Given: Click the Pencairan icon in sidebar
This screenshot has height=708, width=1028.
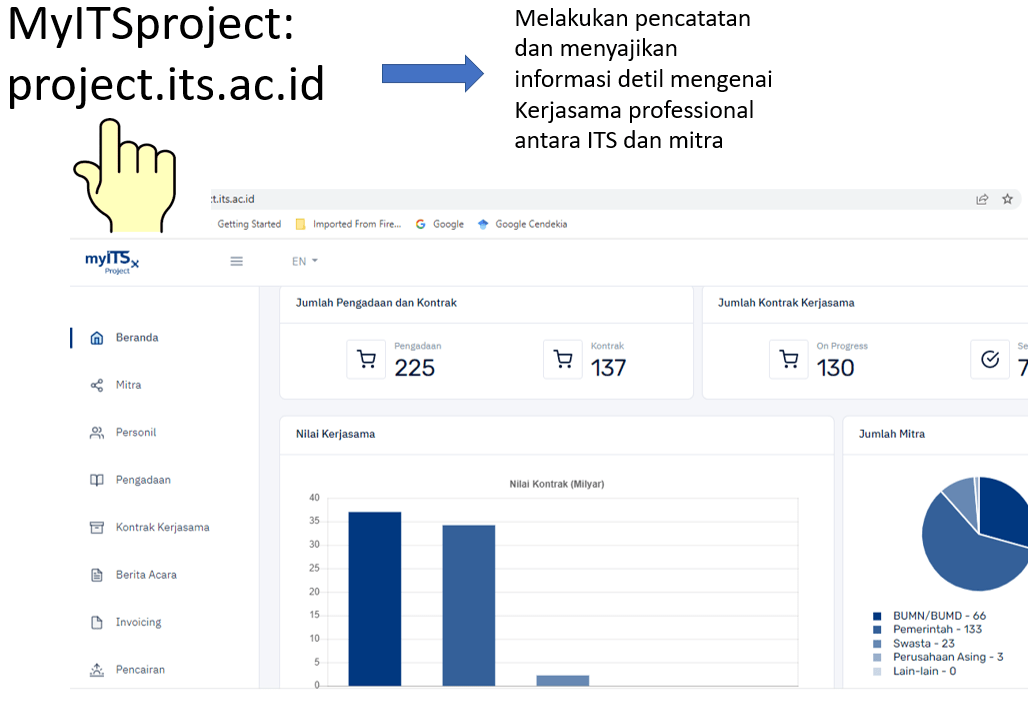Looking at the screenshot, I should point(96,669).
